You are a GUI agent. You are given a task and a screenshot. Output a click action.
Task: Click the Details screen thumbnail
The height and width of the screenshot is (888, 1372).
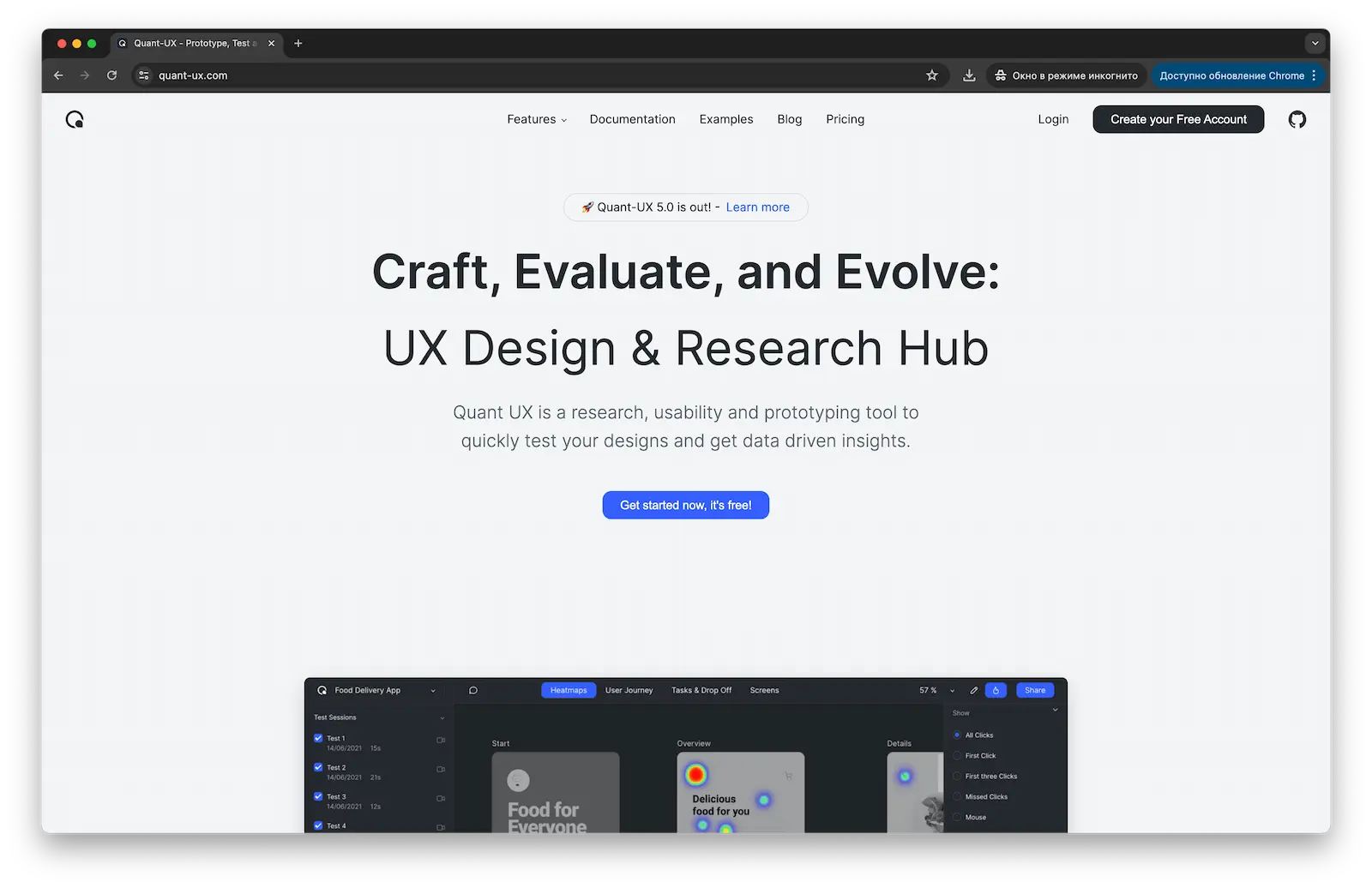pyautogui.click(x=915, y=792)
